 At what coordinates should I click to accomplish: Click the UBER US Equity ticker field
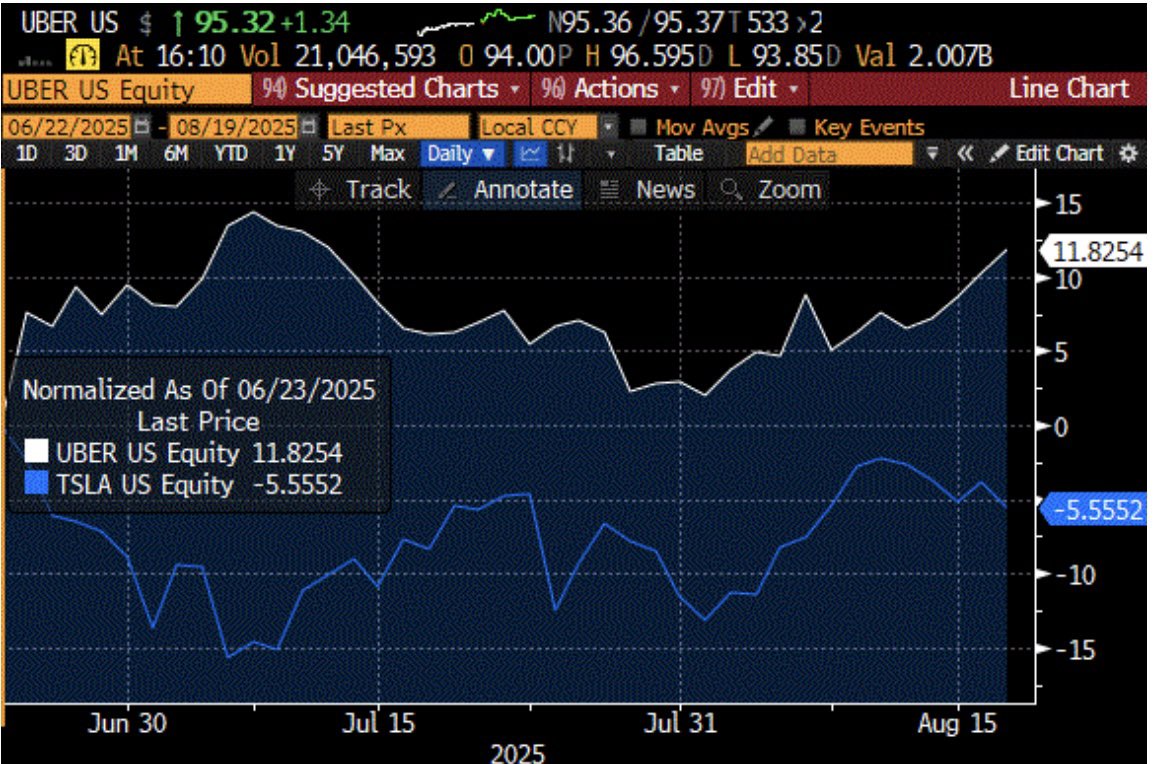126,90
